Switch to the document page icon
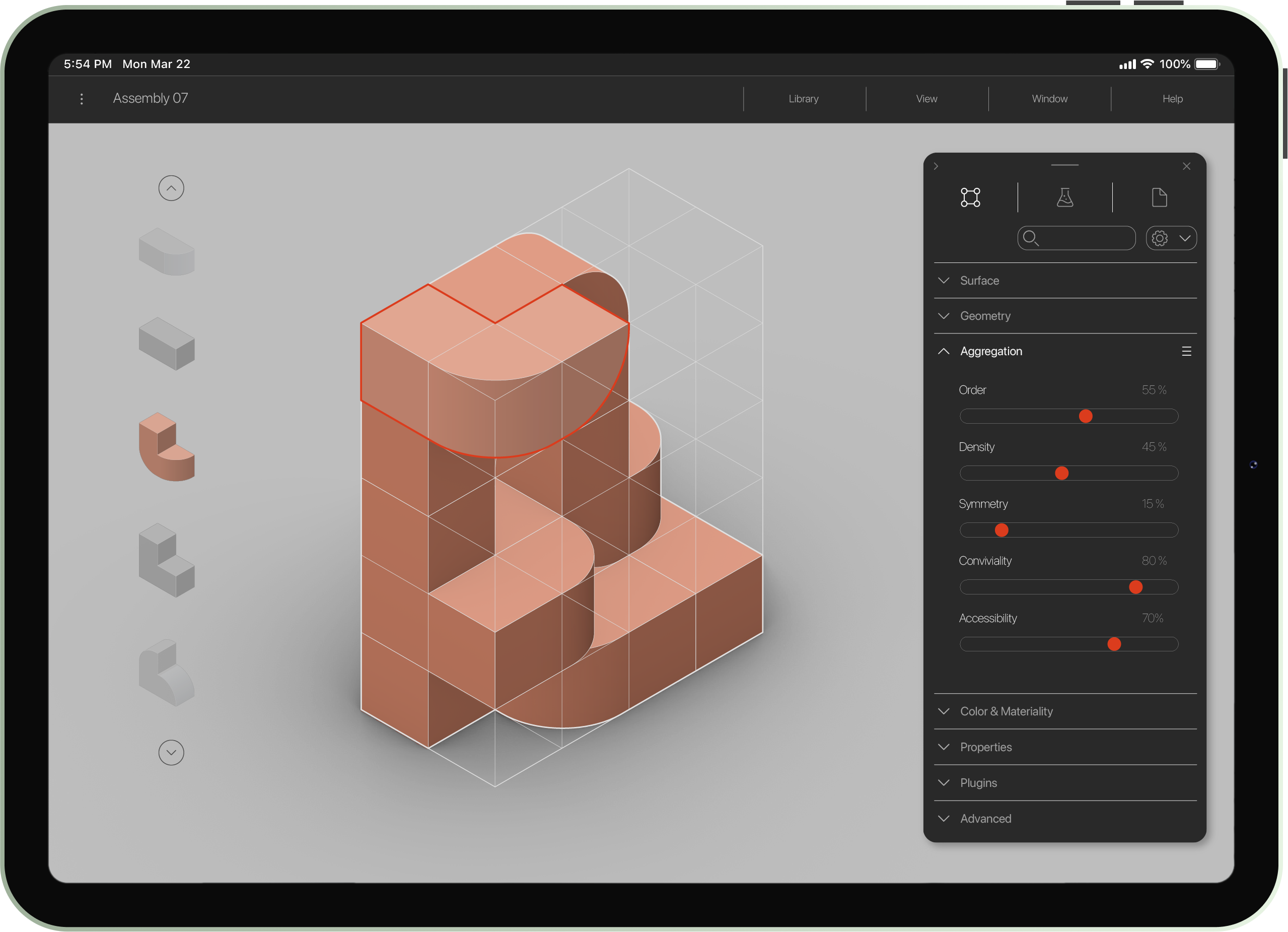Screen dimensions: 1288x932 [1159, 197]
